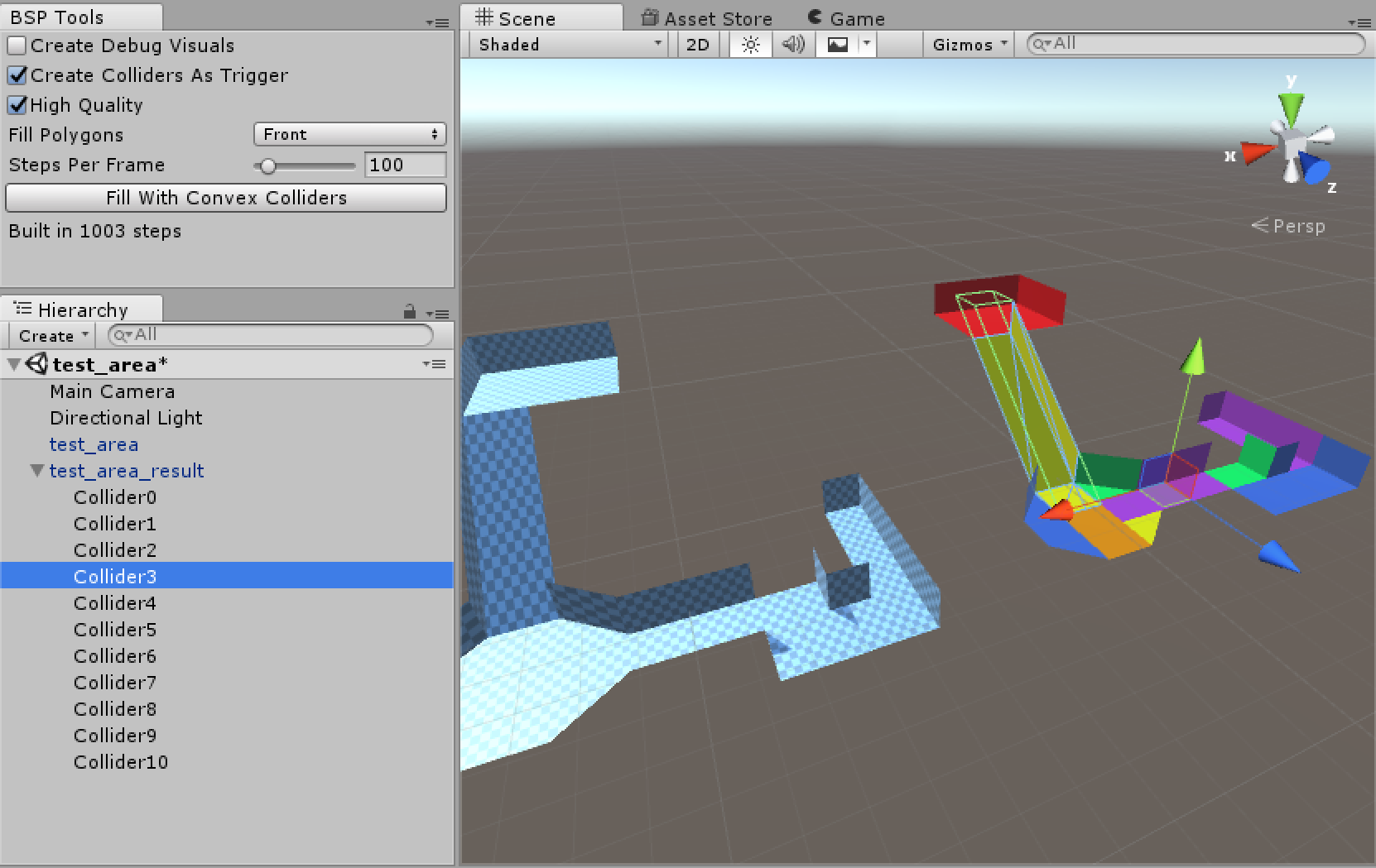Select Collider3 in hierarchy

227,576
